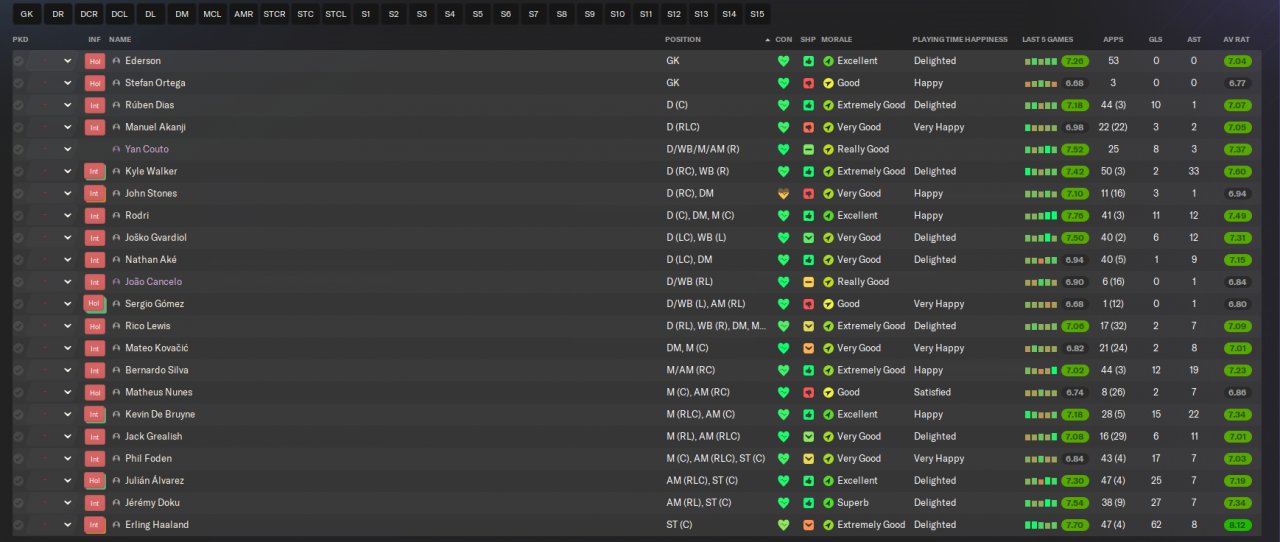This screenshot has width=1280, height=542.
Task: Click Erling Haaland's light green condition heart
Action: [x=783, y=525]
